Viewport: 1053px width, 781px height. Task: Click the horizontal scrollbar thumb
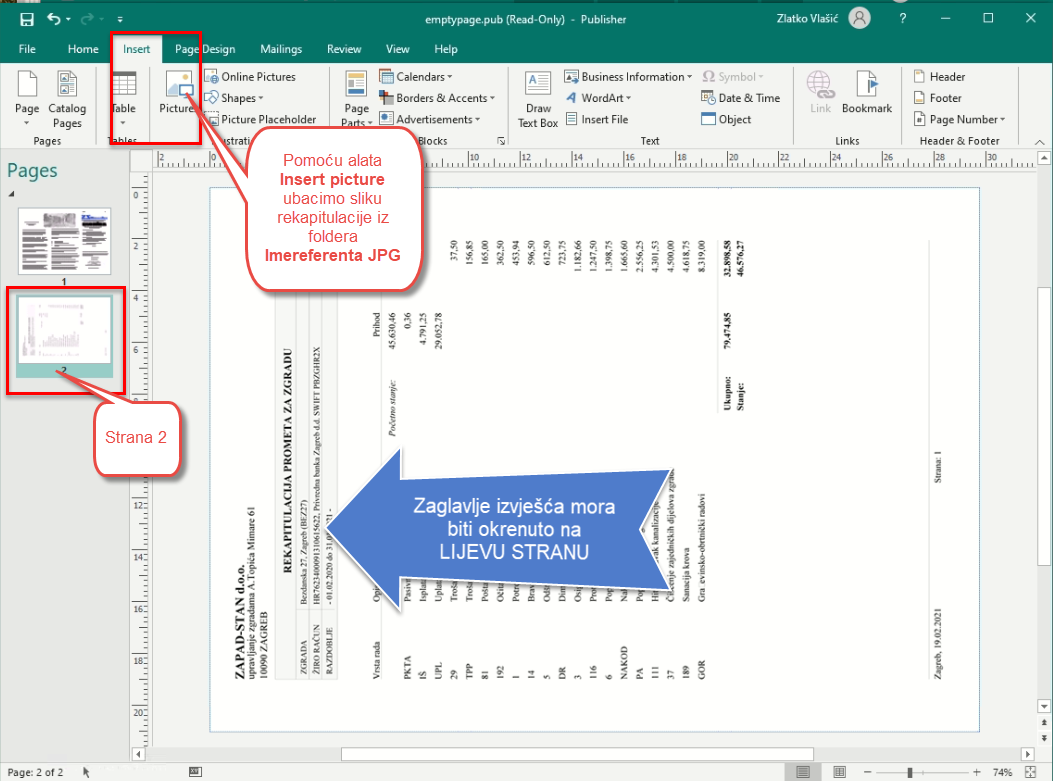coord(578,754)
